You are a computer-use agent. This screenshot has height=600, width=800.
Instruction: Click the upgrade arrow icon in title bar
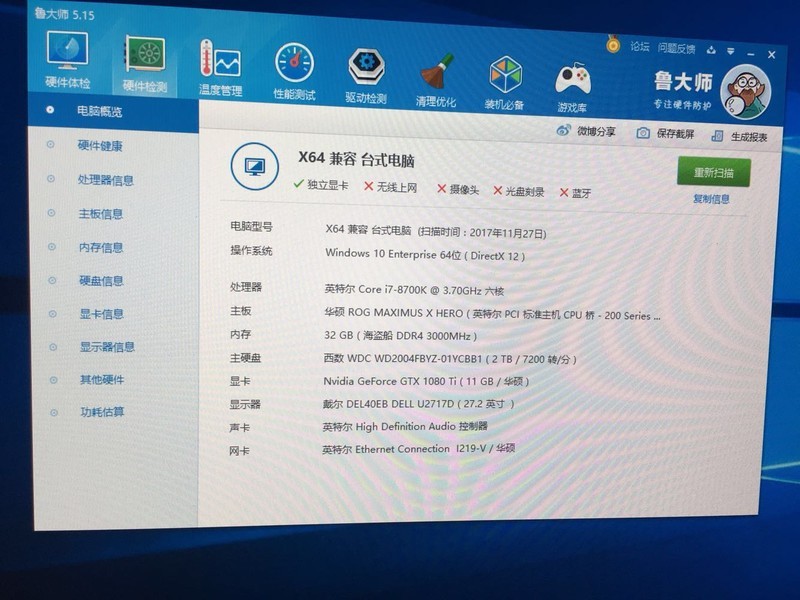tap(711, 50)
